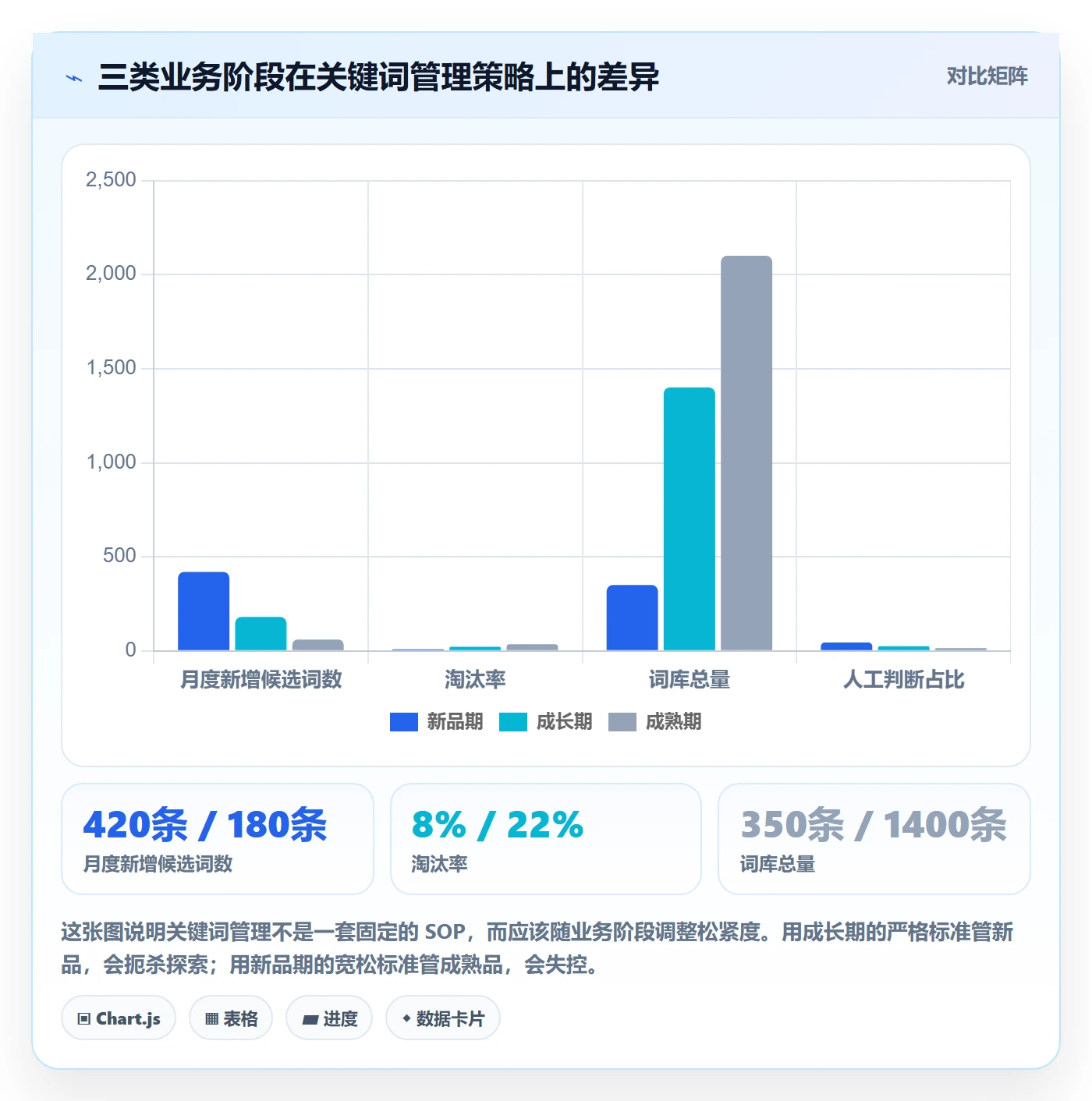
Task: Toggle the 新品期 legend item
Action: click(x=436, y=722)
